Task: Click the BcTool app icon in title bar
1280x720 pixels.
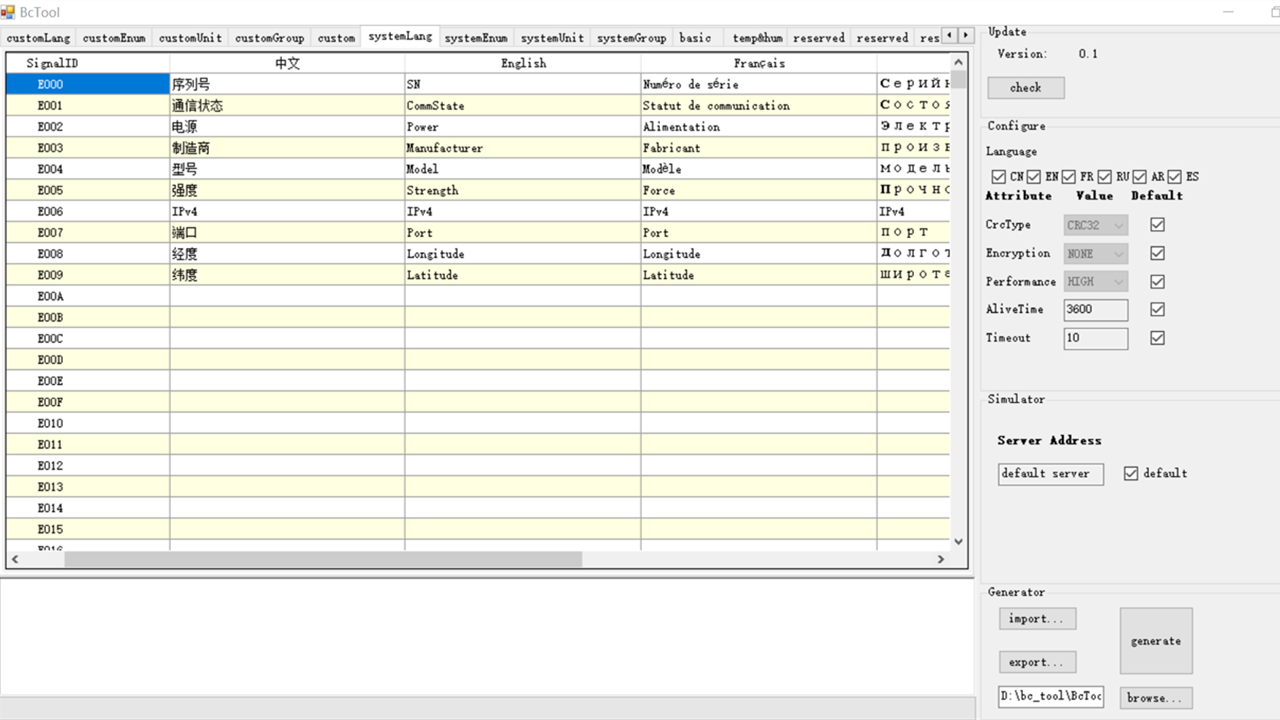Action: [x=9, y=12]
